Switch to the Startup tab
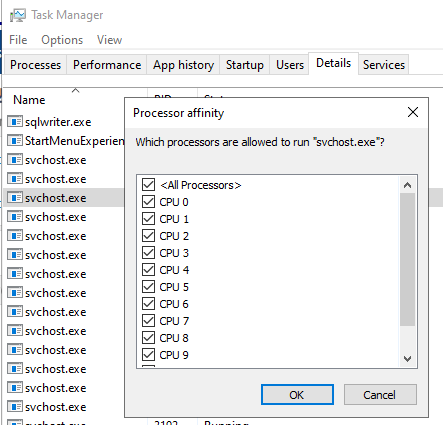 coord(245,65)
